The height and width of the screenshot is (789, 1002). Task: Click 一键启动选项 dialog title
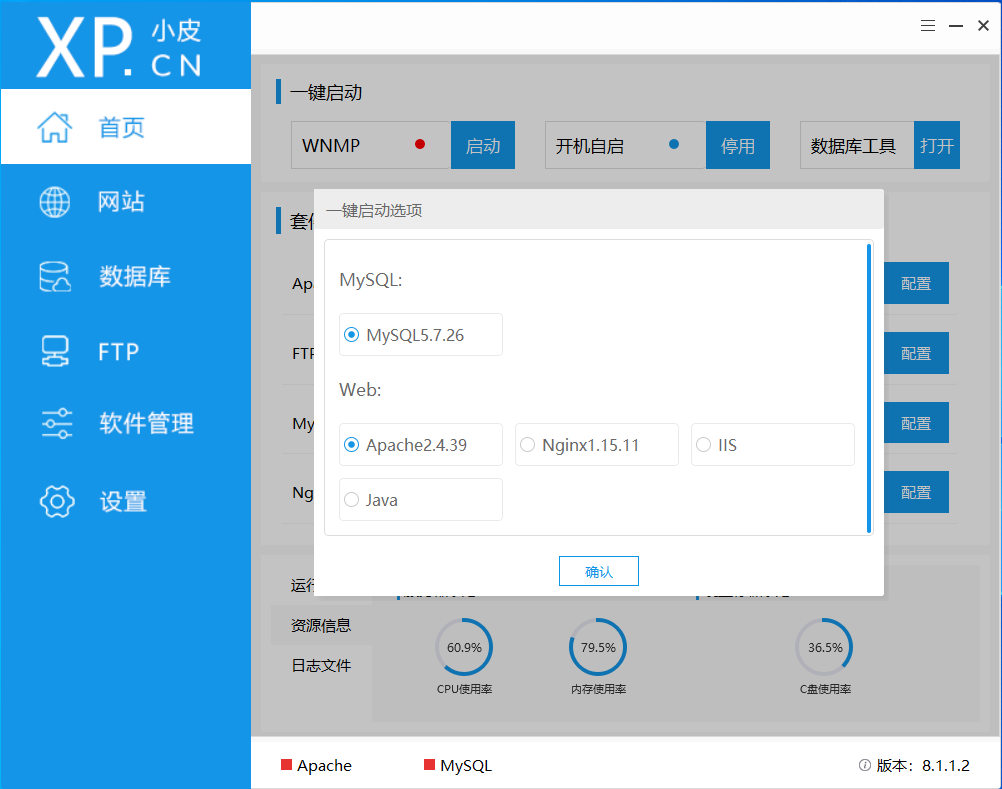click(374, 210)
